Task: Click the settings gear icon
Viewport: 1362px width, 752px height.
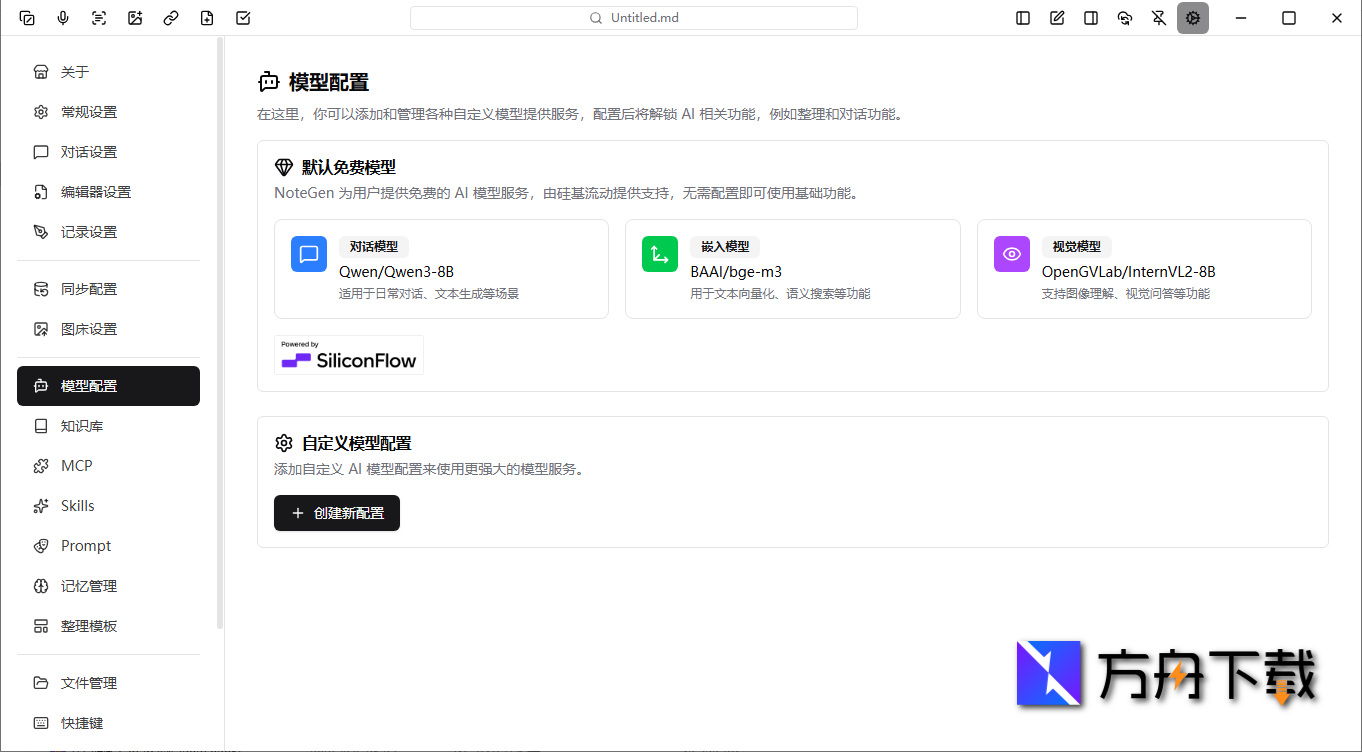Action: point(1192,17)
